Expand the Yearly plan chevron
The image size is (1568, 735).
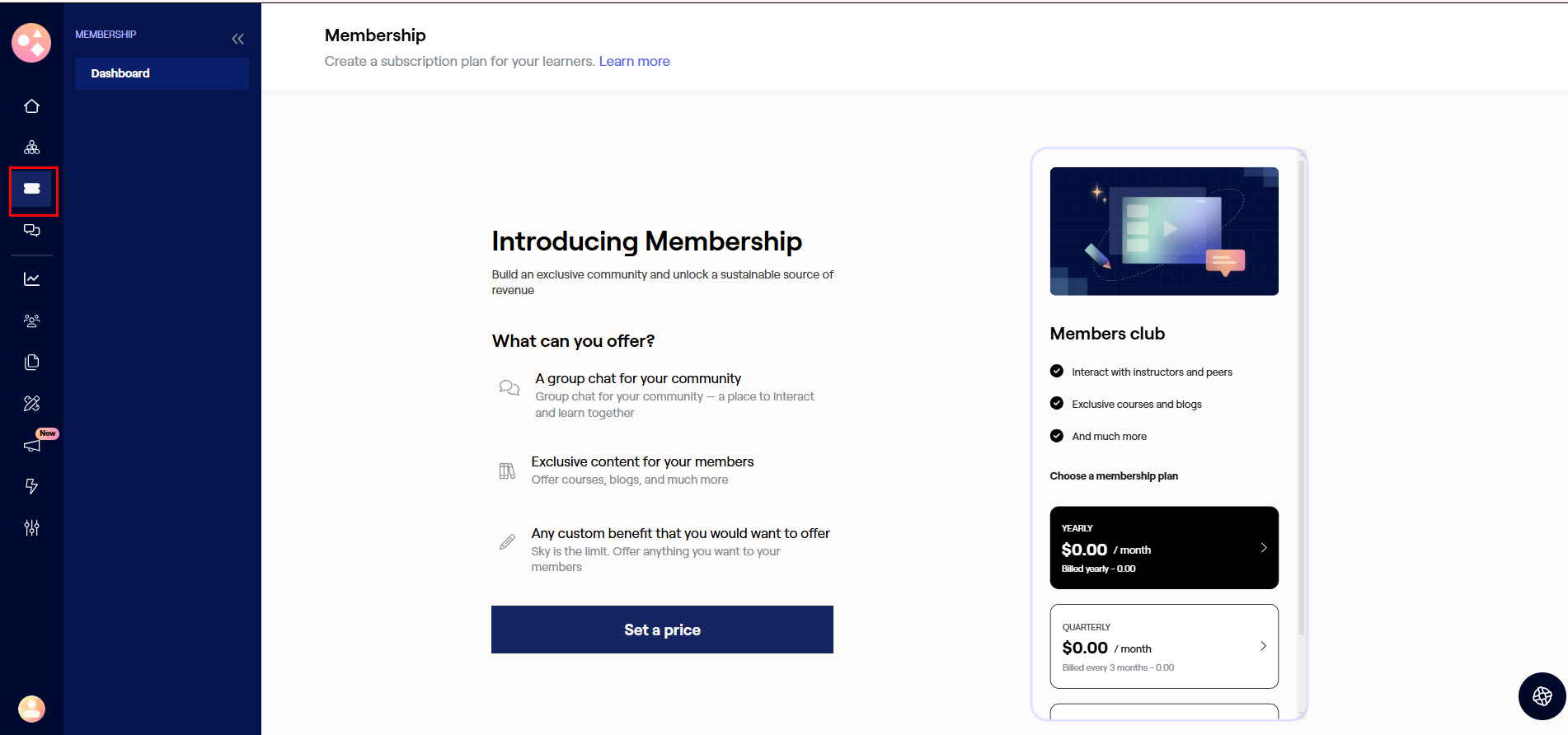click(1263, 548)
